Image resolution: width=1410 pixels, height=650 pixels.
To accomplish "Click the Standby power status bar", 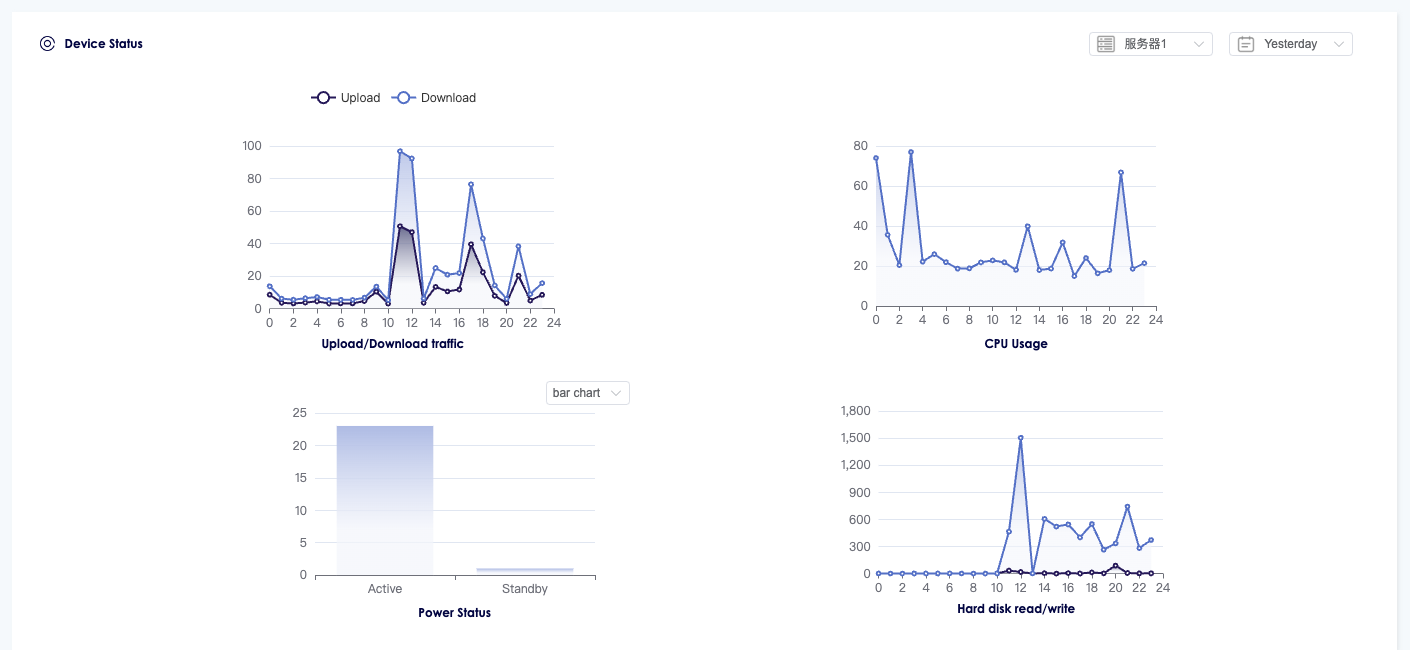I will [525, 570].
